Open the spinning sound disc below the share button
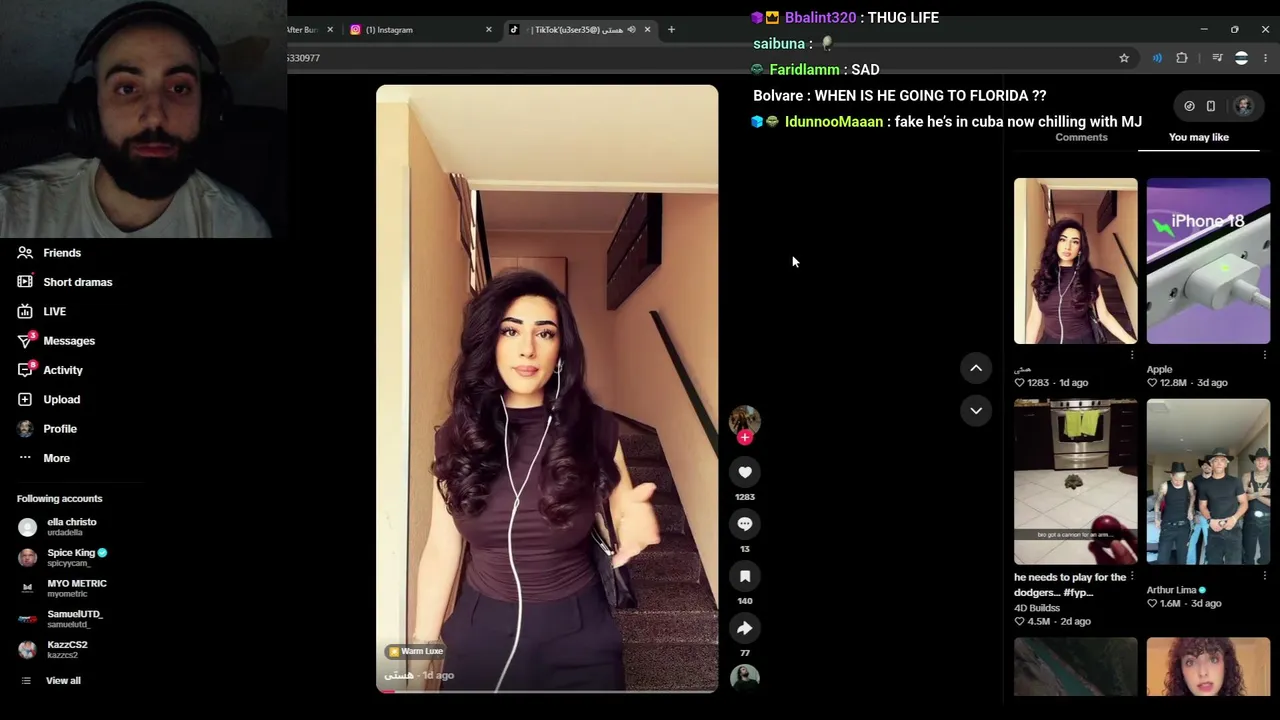 745,678
